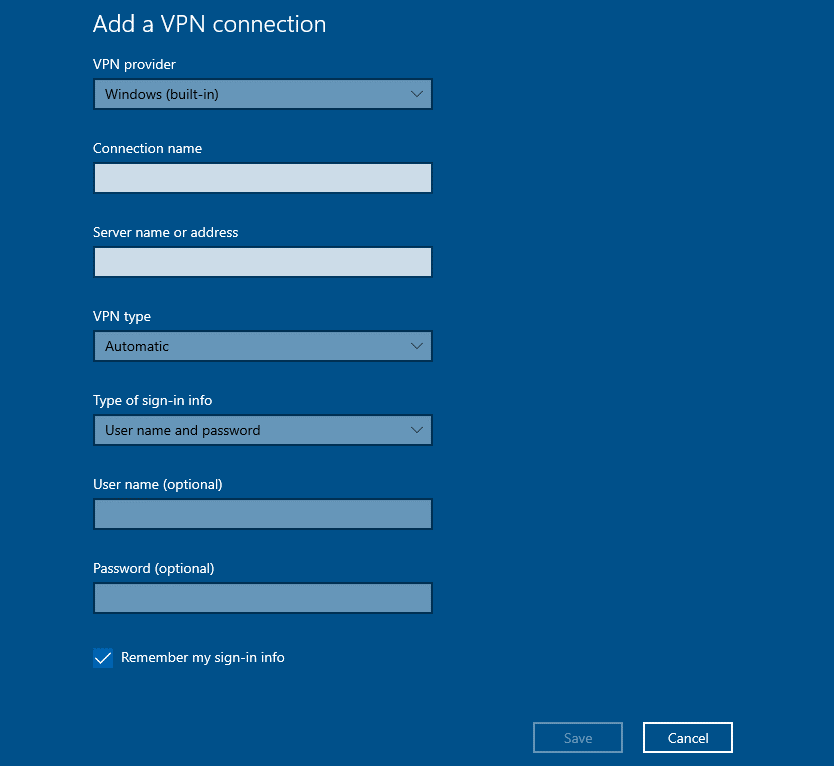Select the Password optional field
Image resolution: width=834 pixels, height=766 pixels.
click(262, 598)
